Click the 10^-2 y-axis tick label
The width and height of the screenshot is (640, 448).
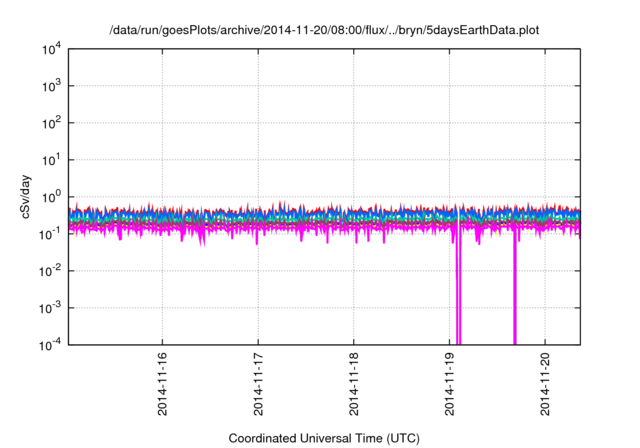pos(50,271)
